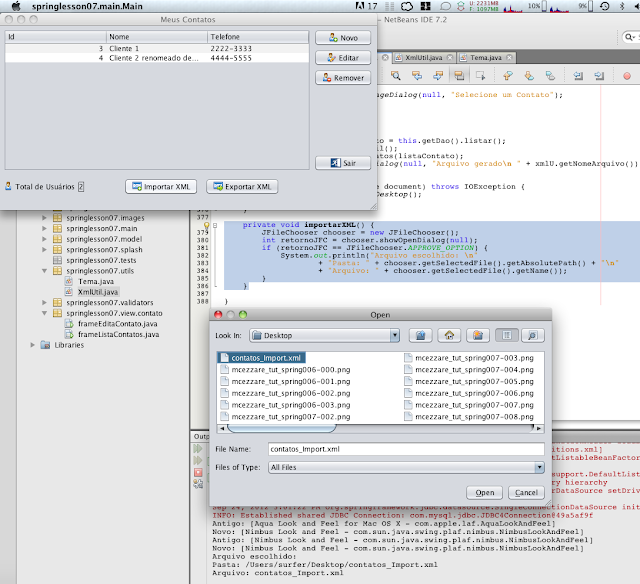Select the Cliente 2 renomeado row
The height and width of the screenshot is (584, 640).
tap(157, 58)
